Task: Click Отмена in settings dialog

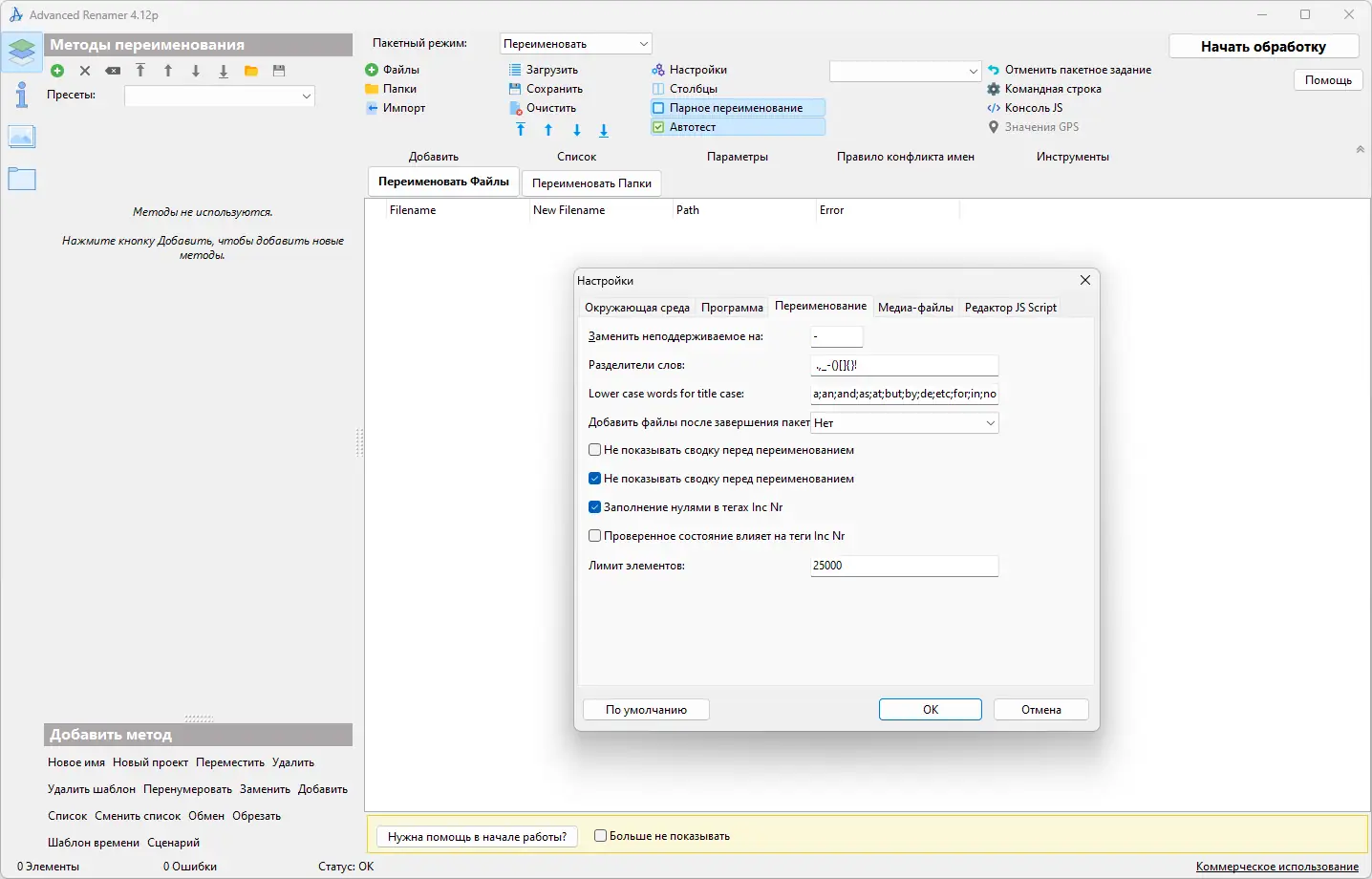Action: point(1041,710)
